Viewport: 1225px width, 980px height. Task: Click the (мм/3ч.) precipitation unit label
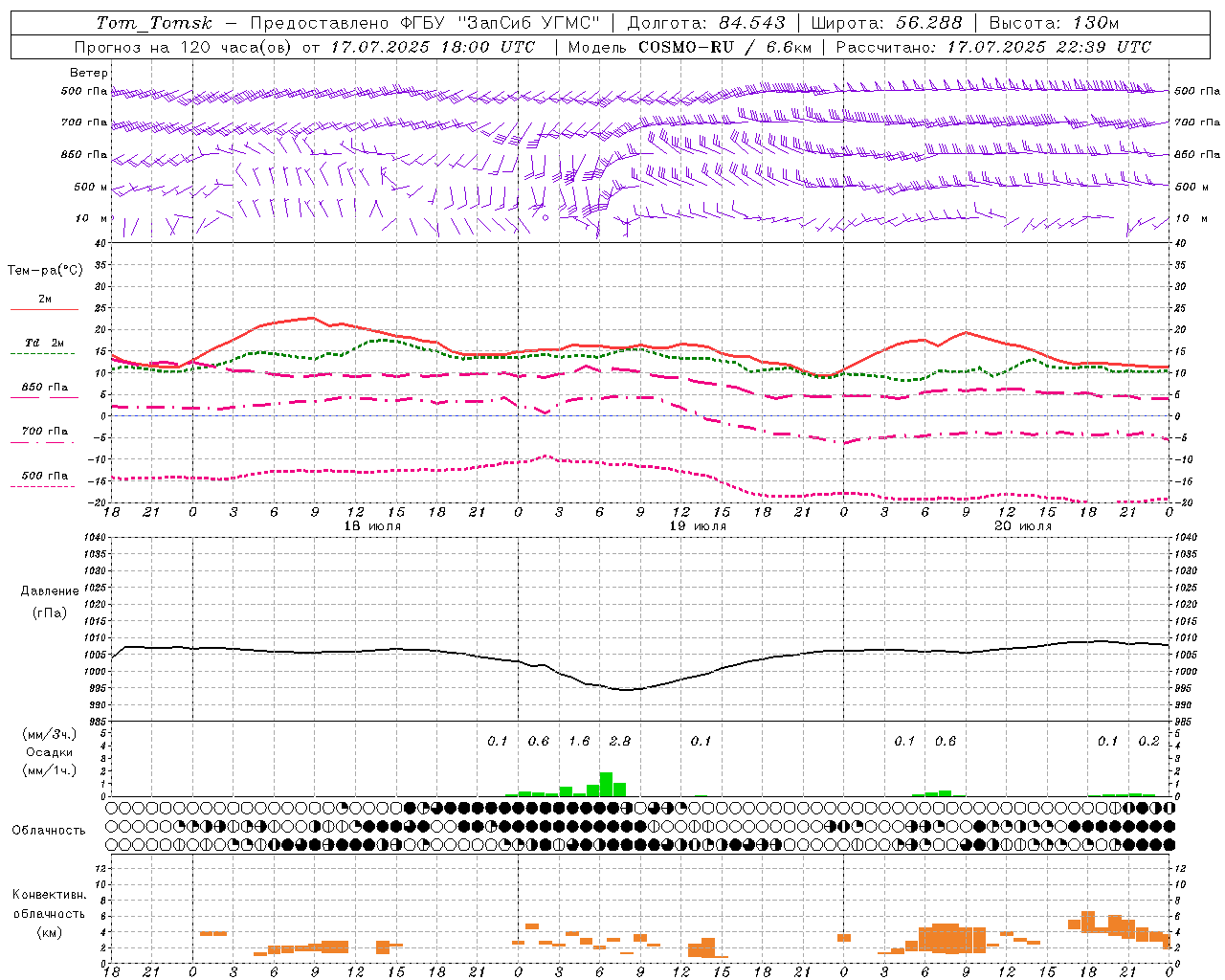50,734
